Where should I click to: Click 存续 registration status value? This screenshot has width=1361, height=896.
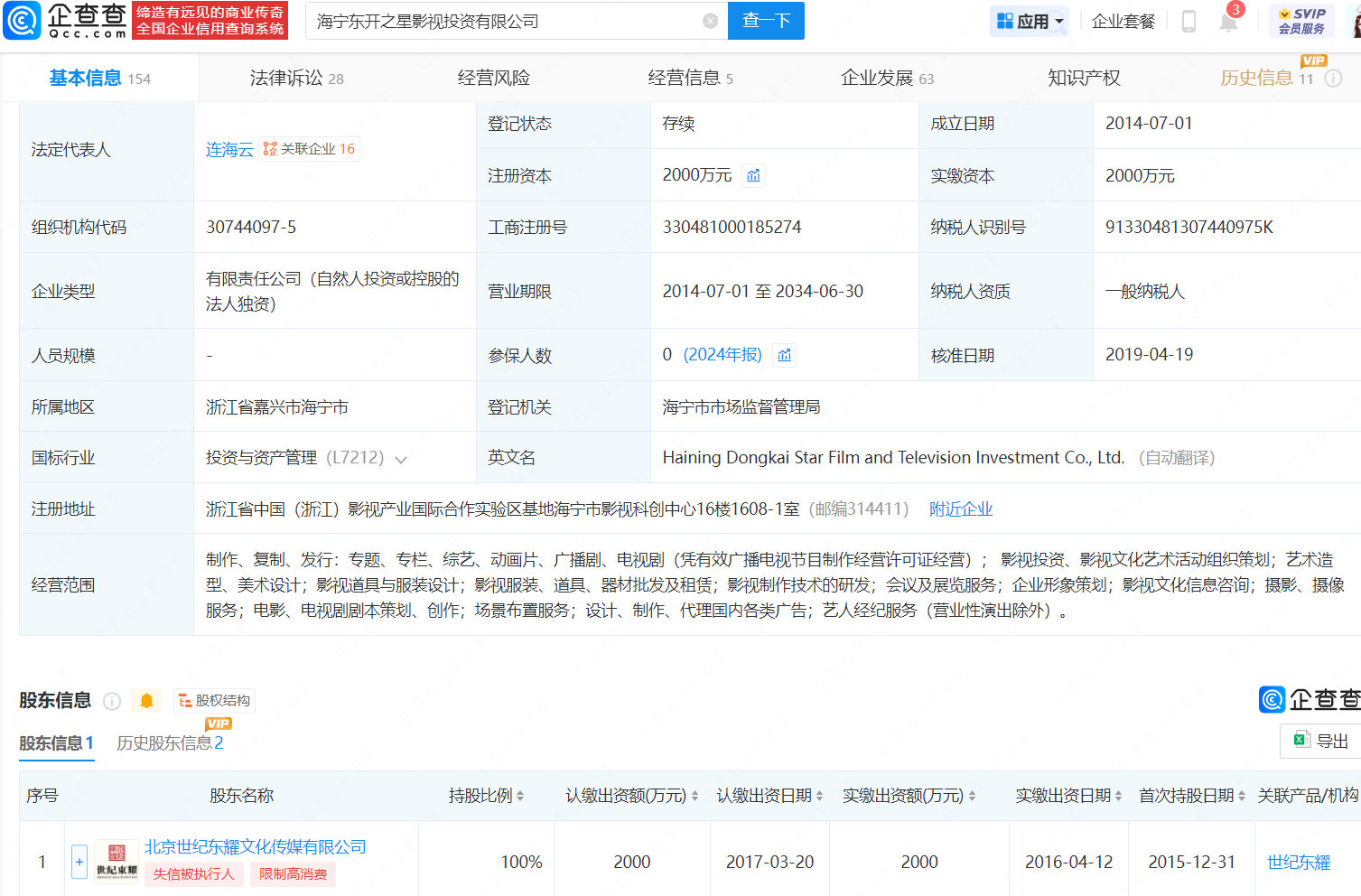coord(678,124)
